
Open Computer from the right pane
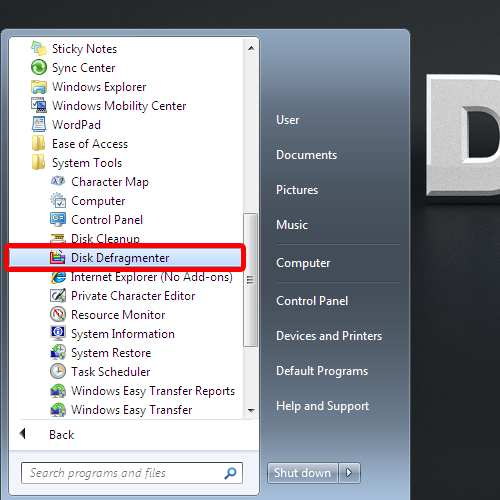303,263
